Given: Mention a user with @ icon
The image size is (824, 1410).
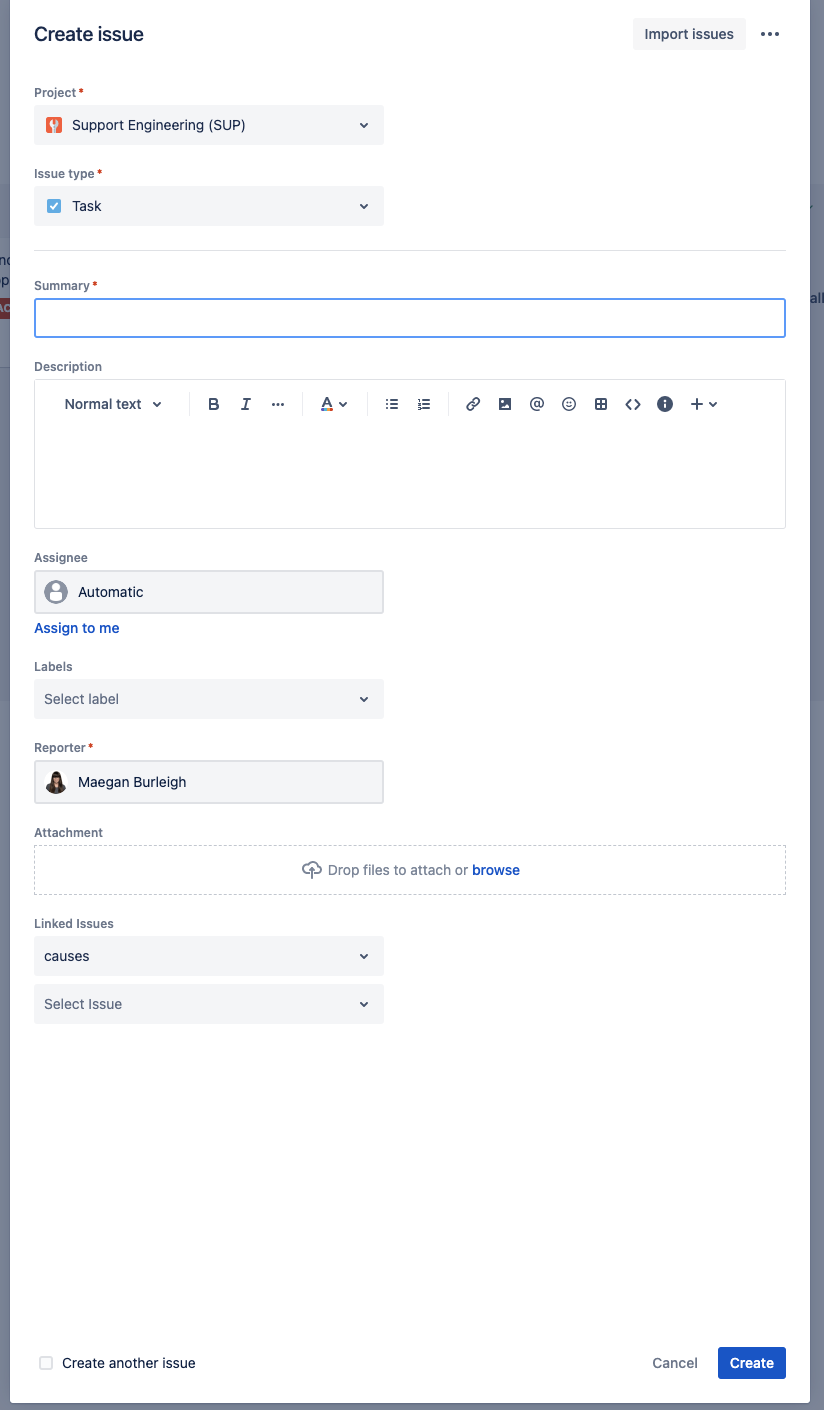Looking at the screenshot, I should 537,404.
